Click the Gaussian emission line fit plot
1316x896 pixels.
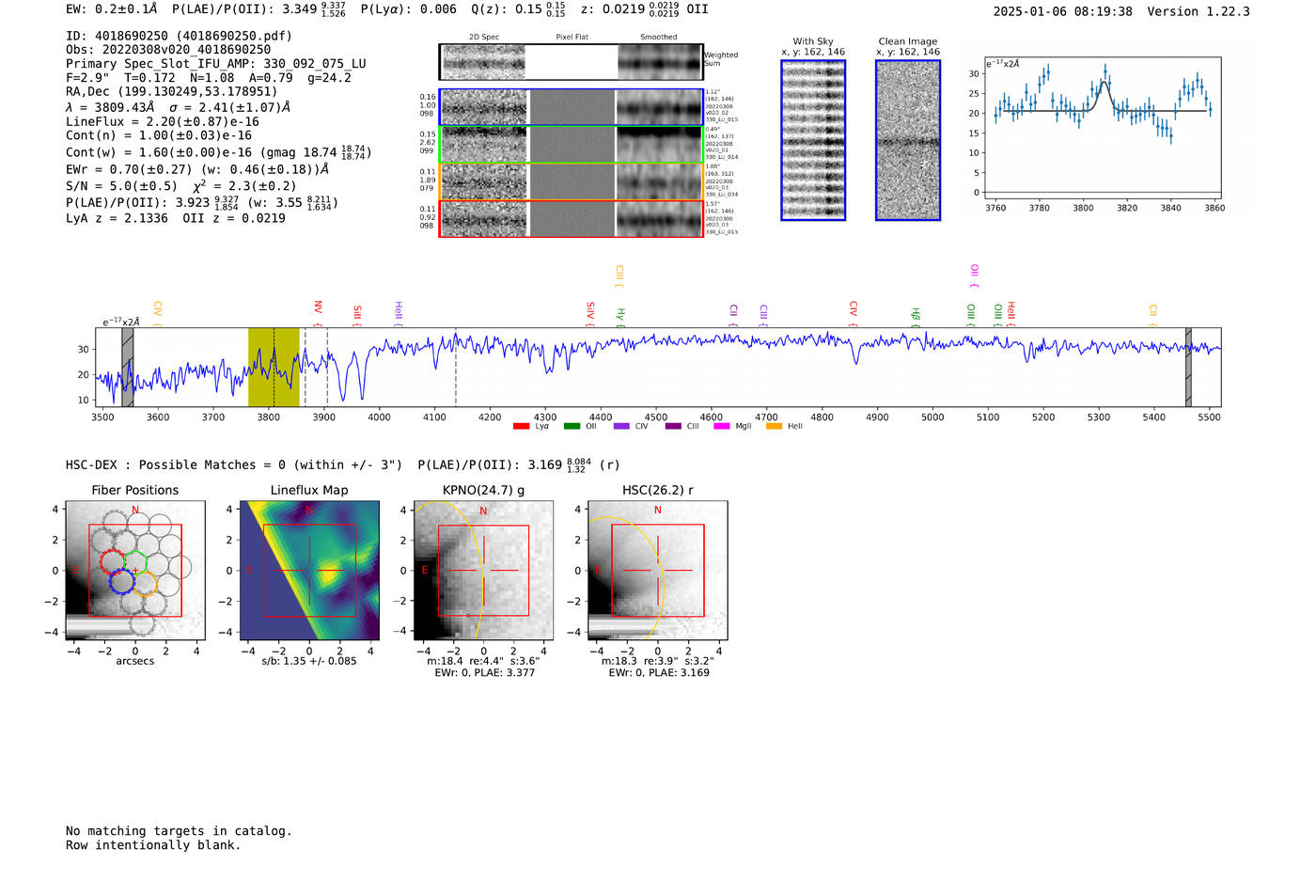tap(1103, 128)
